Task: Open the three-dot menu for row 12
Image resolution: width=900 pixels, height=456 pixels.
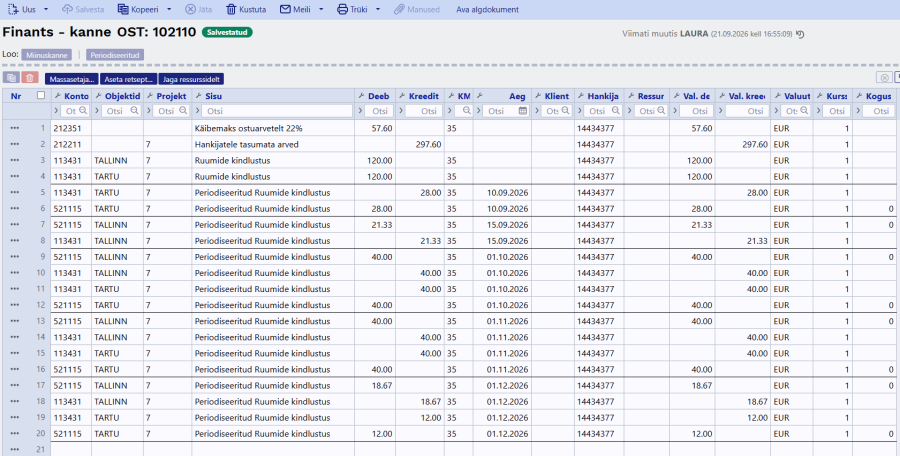Action: pyautogui.click(x=14, y=305)
